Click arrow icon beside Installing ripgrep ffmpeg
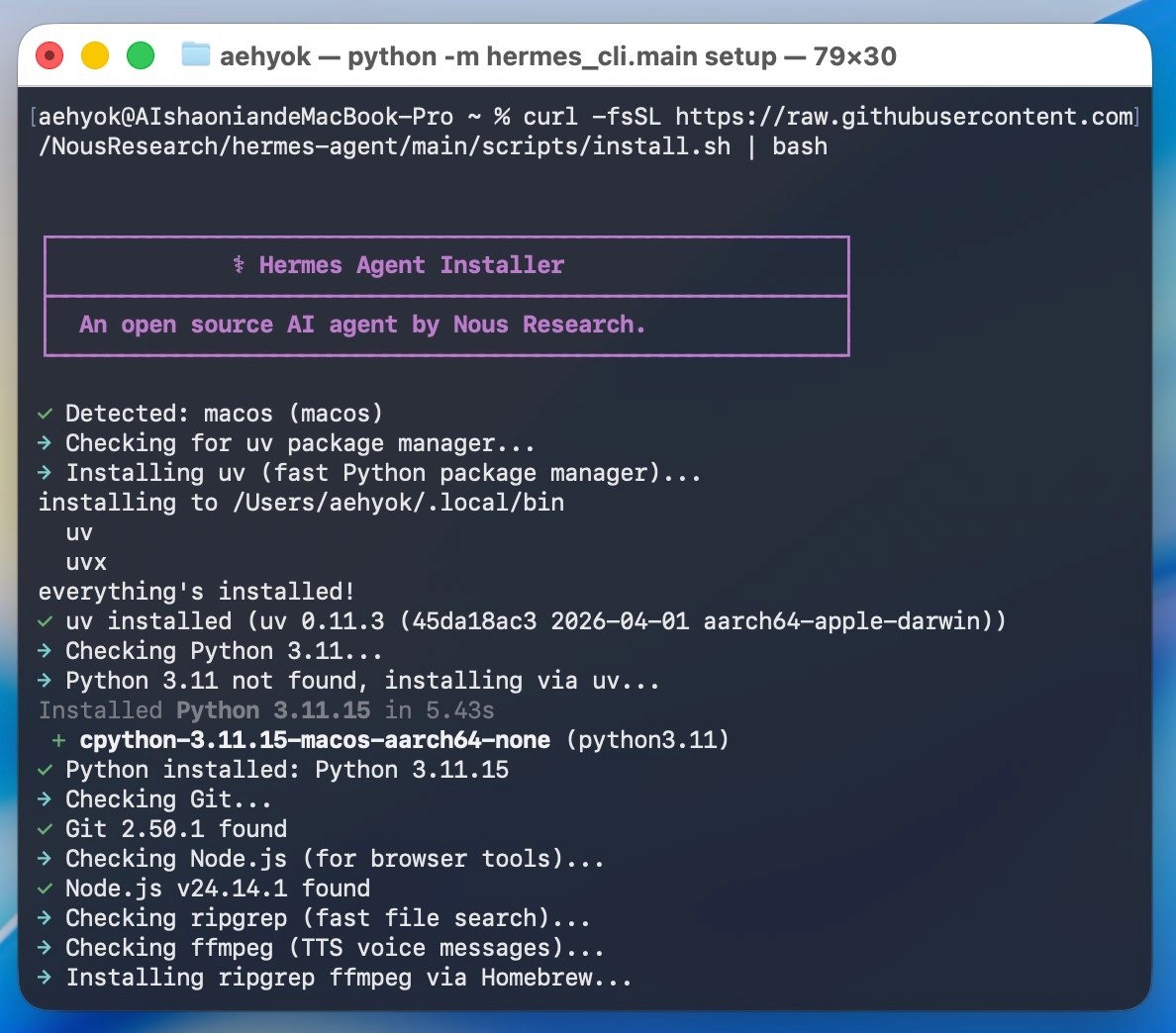Image resolution: width=1176 pixels, height=1033 pixels. click(x=45, y=978)
